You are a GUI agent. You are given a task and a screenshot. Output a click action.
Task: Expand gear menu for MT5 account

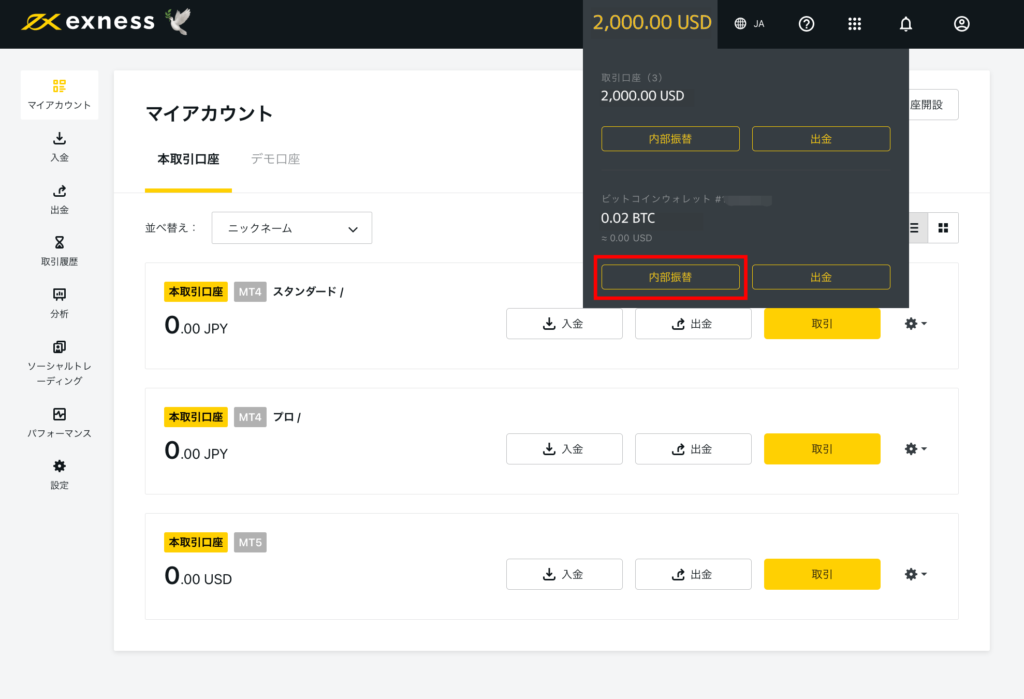915,574
